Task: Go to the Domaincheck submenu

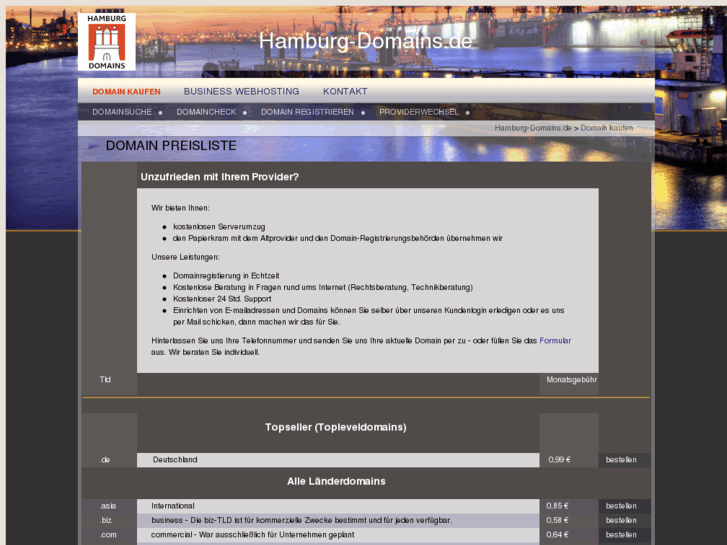Action: (x=206, y=112)
